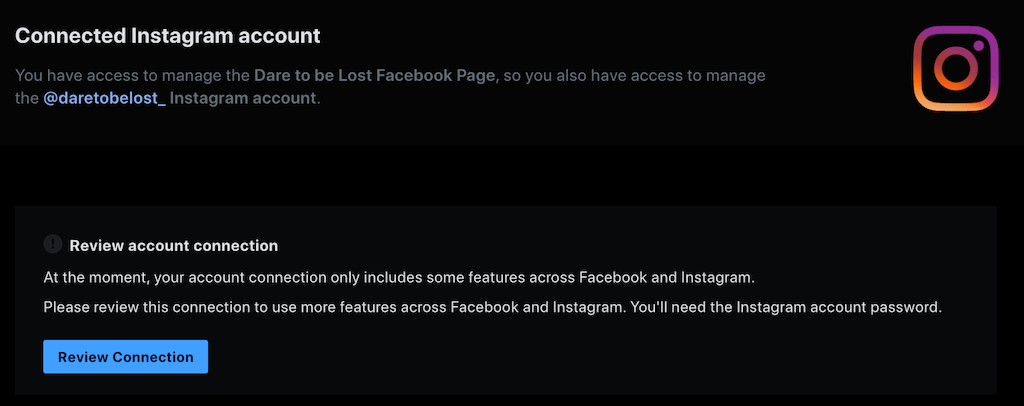
Task: Click the bold 'Dare to be Lost Facebook Page' text
Action: point(375,76)
